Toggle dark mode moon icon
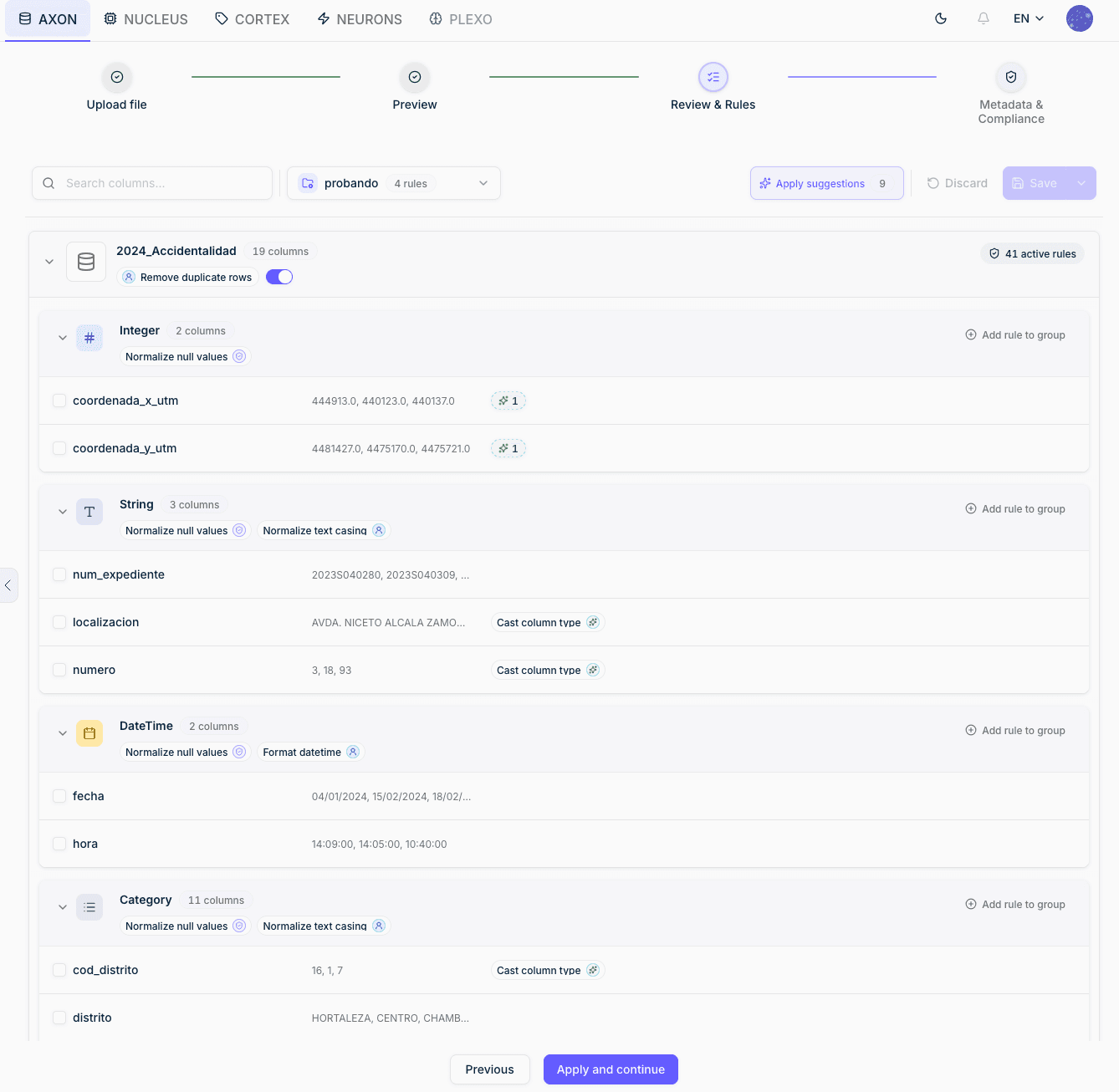 tap(941, 18)
